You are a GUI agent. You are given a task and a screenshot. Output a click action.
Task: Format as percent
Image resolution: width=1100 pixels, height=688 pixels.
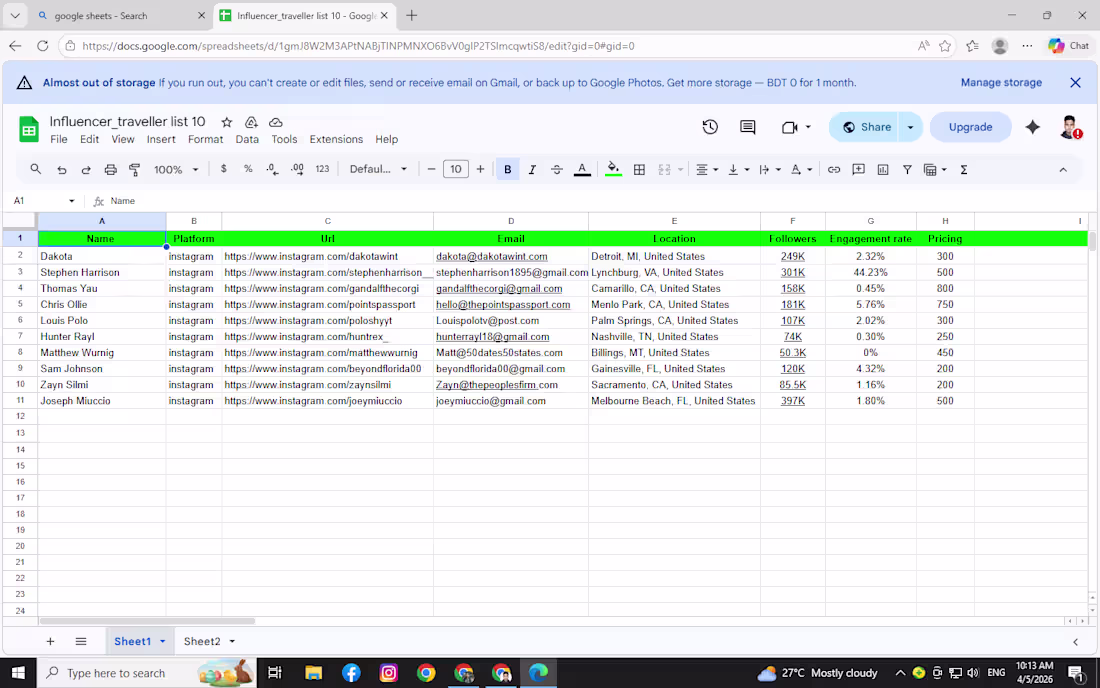point(248,169)
